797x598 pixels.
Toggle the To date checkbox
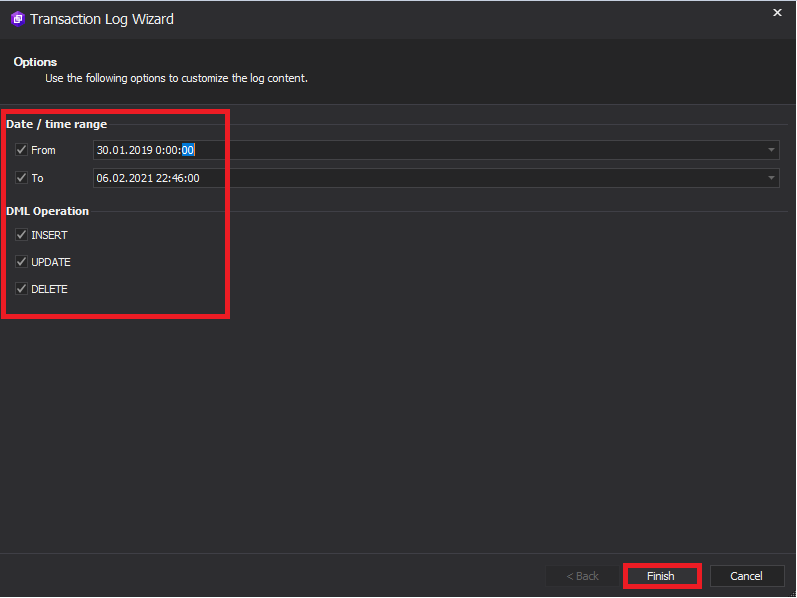21,178
